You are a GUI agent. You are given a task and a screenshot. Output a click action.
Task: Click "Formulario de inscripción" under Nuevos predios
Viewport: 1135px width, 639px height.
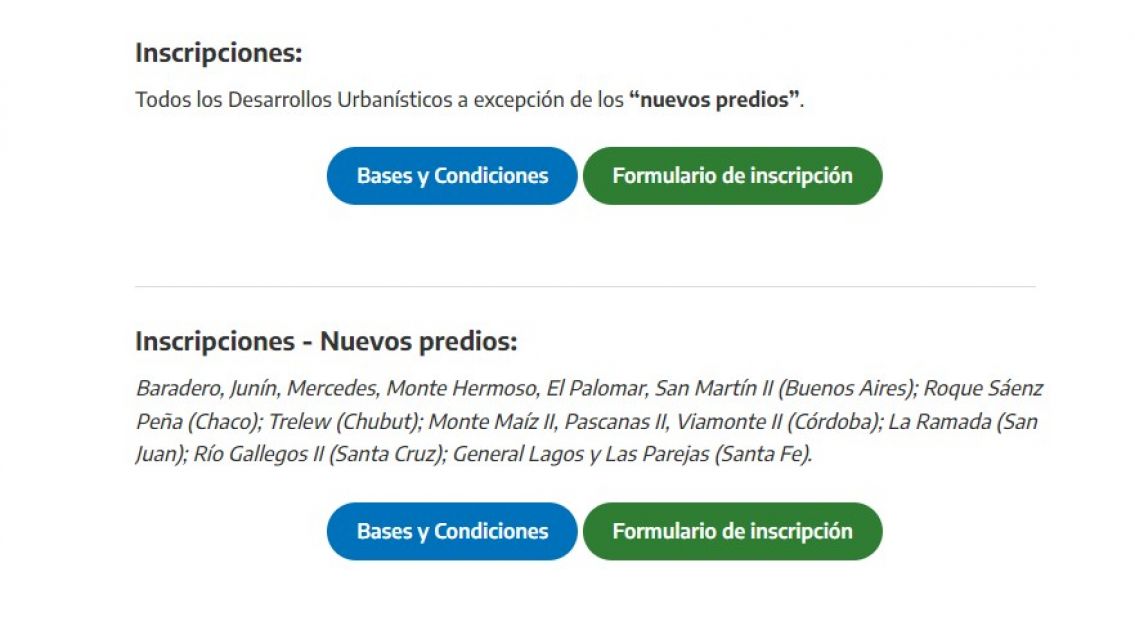click(733, 531)
